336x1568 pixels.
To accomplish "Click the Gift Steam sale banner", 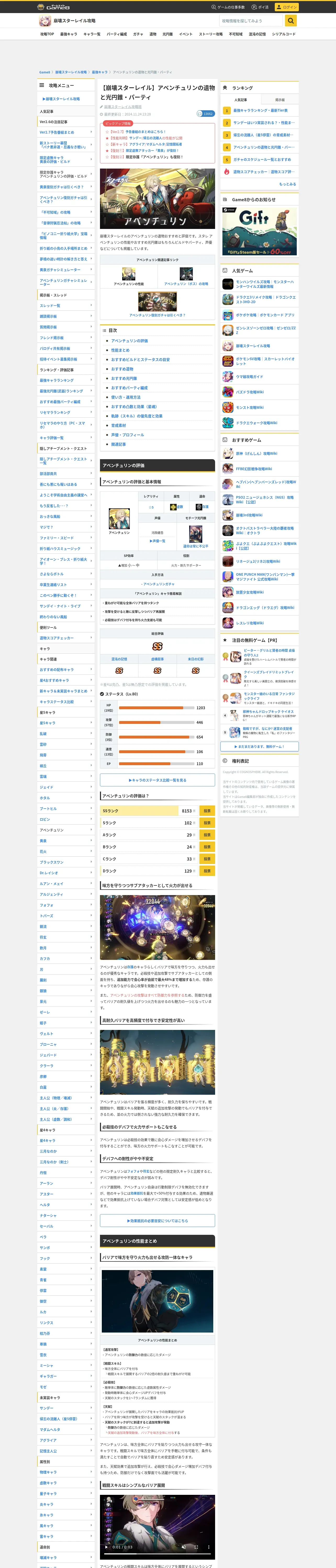I will pos(259,231).
